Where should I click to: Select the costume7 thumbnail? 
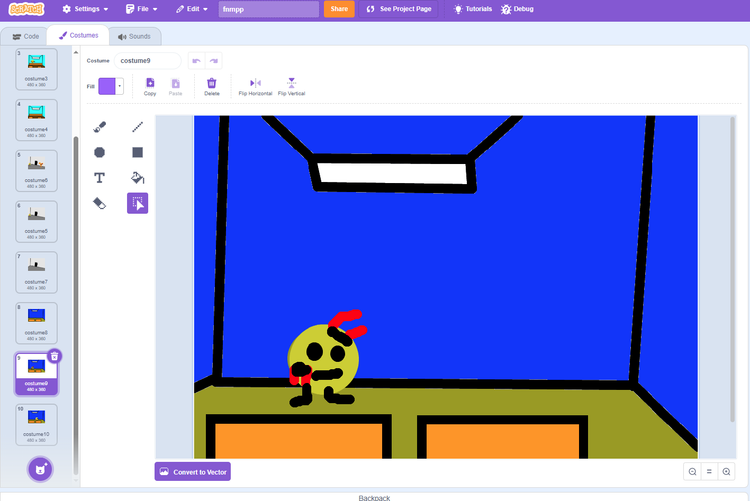click(36, 272)
